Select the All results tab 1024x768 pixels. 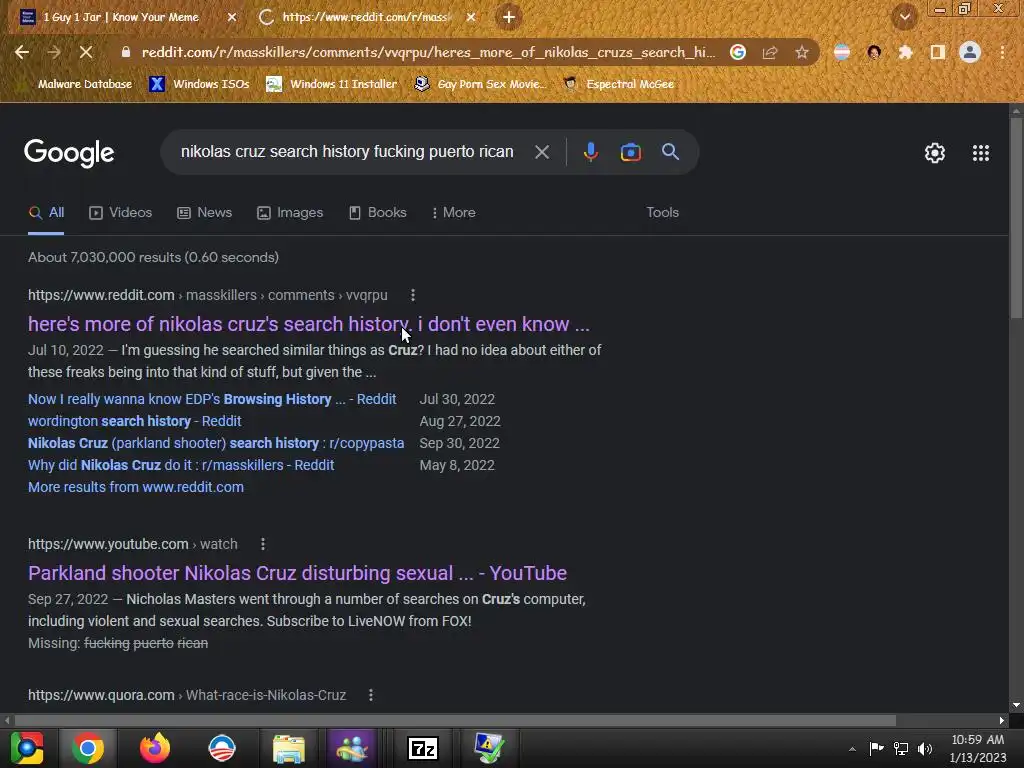tap(46, 212)
